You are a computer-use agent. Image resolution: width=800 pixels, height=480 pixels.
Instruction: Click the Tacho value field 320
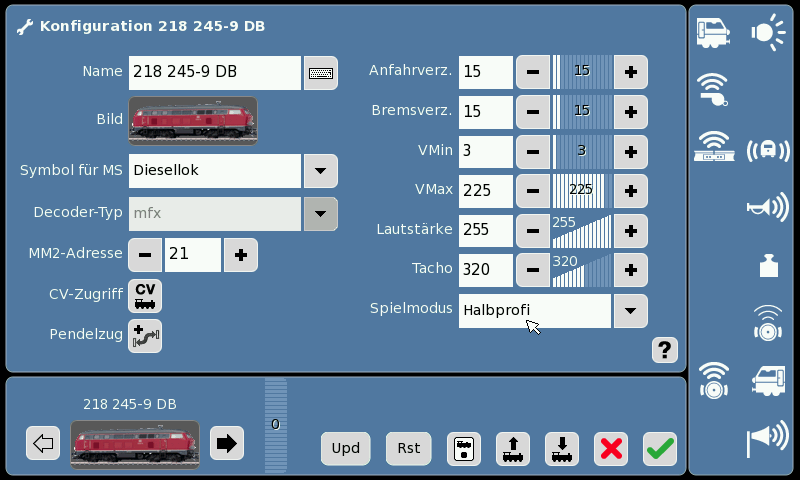(486, 270)
